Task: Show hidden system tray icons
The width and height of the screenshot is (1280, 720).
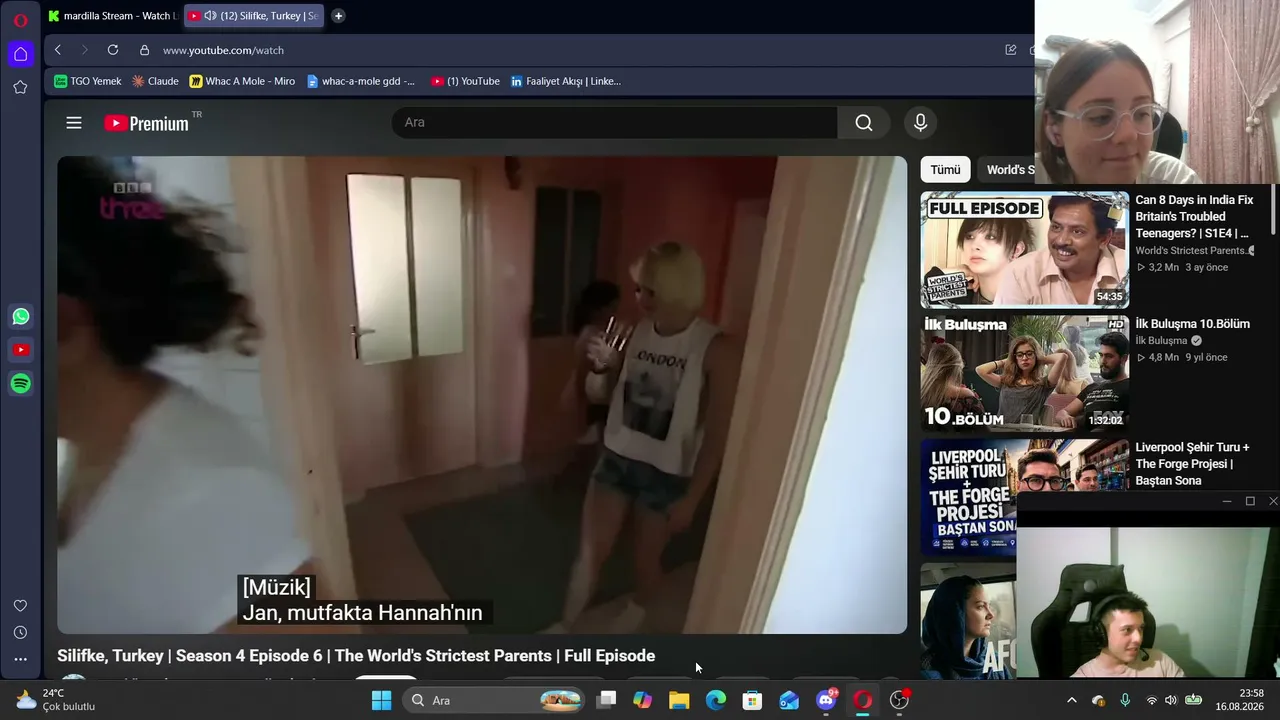Action: [x=1072, y=700]
